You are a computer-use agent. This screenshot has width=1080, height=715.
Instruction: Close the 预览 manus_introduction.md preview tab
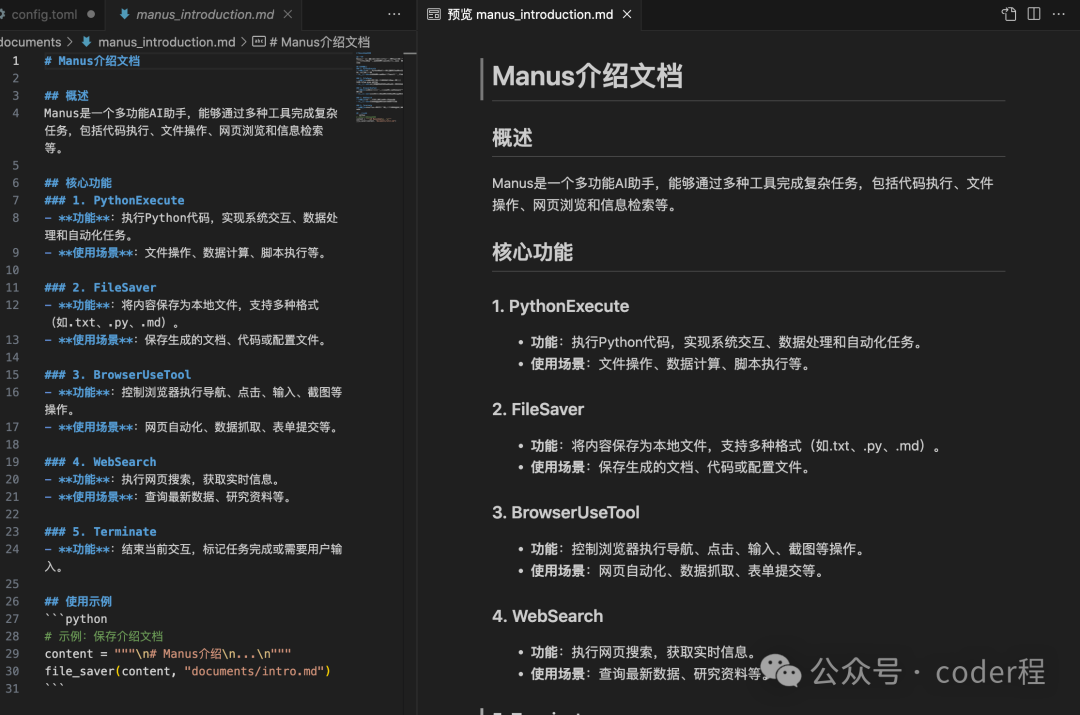pyautogui.click(x=627, y=14)
